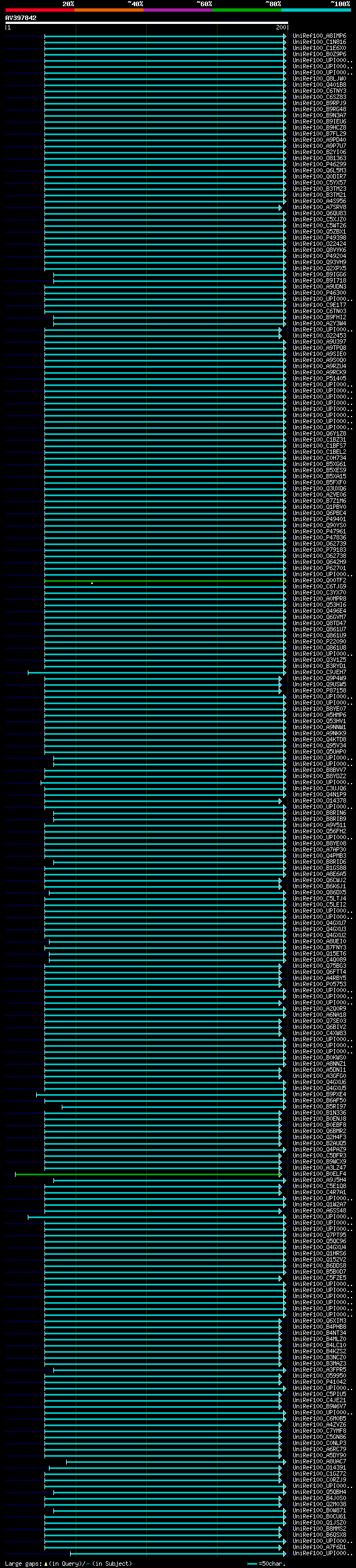
Task: Click the UniRef100_O22453 label
Action: pos(319,335)
